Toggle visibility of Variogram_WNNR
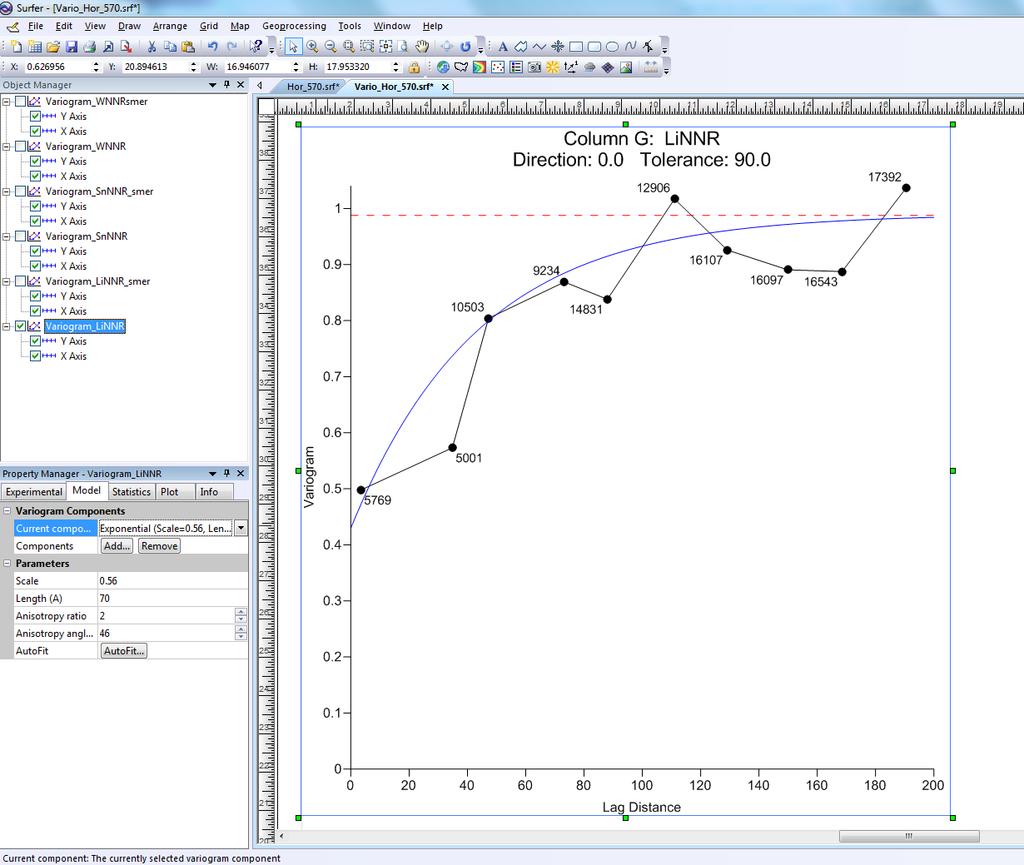Image resolution: width=1024 pixels, height=865 pixels. 21,146
